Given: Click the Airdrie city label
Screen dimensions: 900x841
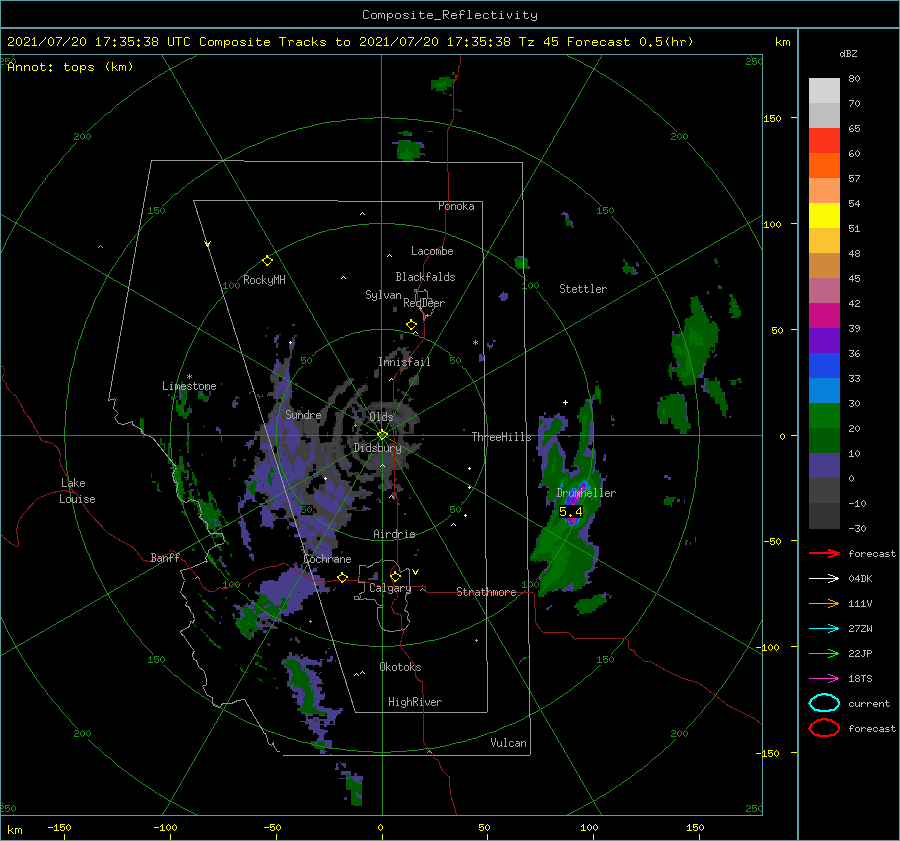Looking at the screenshot, I should coord(394,534).
